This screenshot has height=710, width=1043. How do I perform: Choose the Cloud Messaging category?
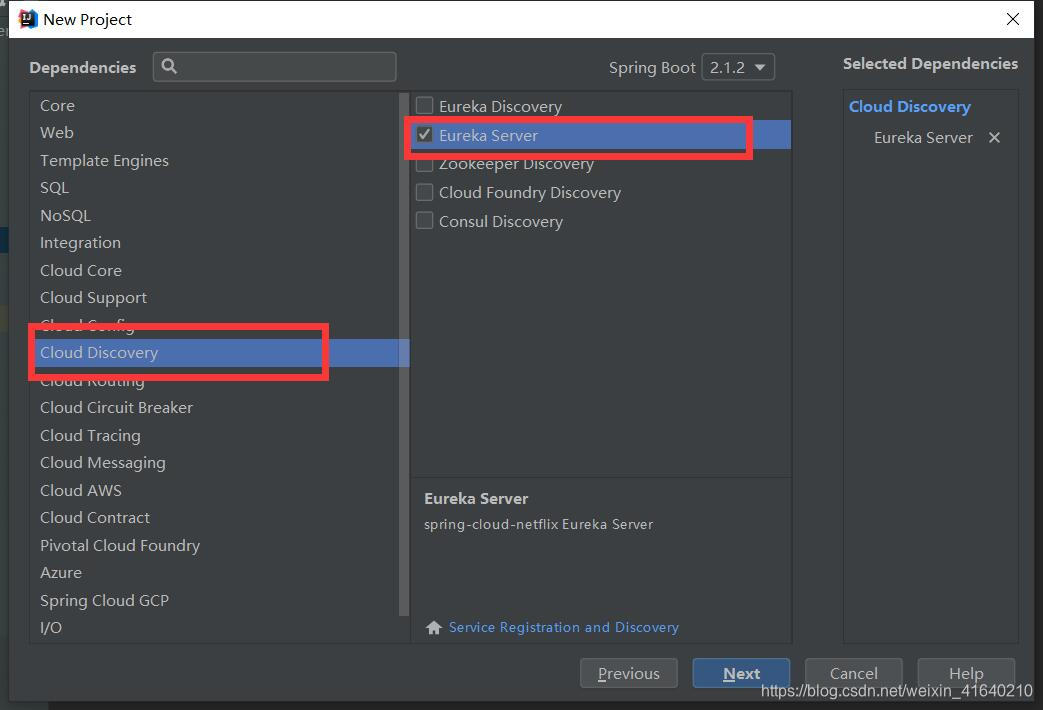tap(214, 462)
